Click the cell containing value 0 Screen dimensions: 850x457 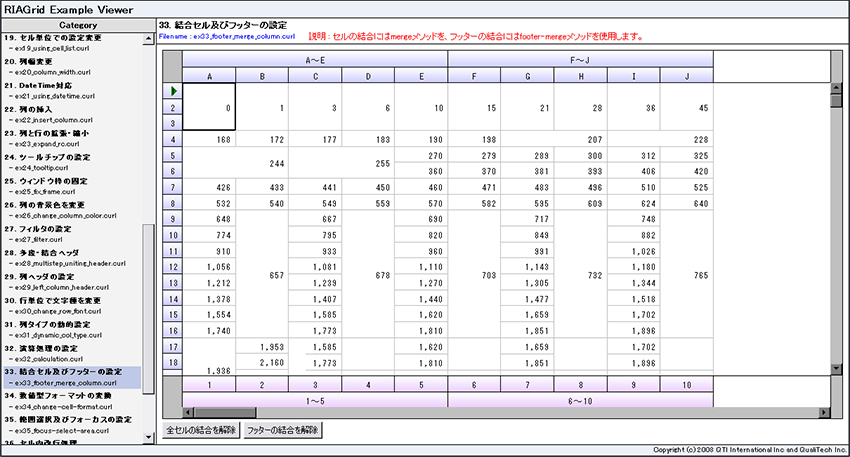[x=209, y=108]
